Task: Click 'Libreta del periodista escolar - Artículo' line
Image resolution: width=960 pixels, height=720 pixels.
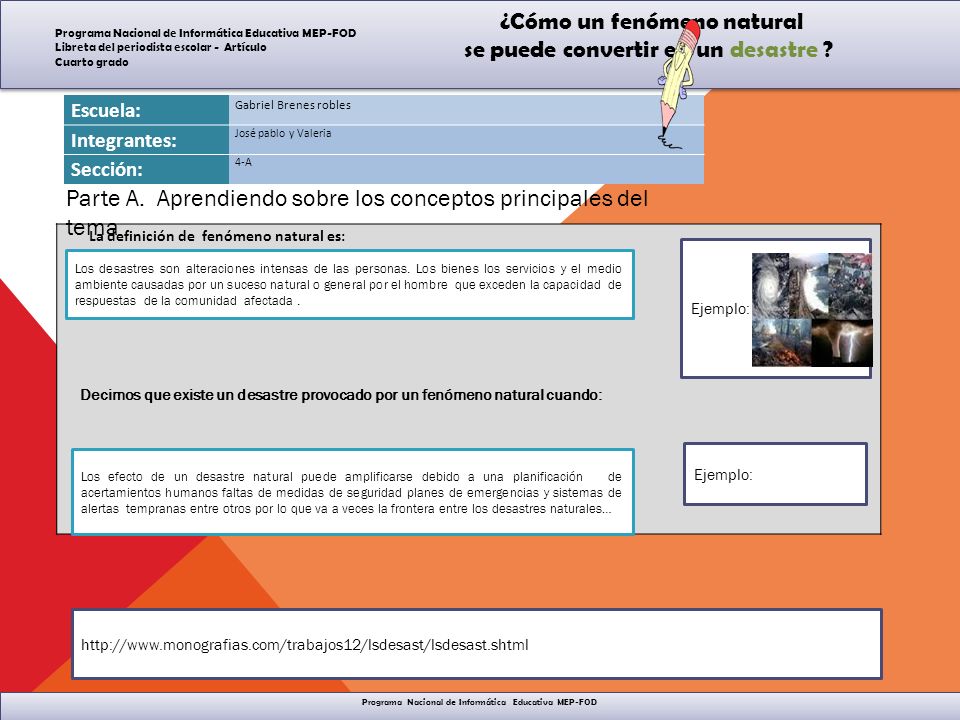Action: coord(160,47)
